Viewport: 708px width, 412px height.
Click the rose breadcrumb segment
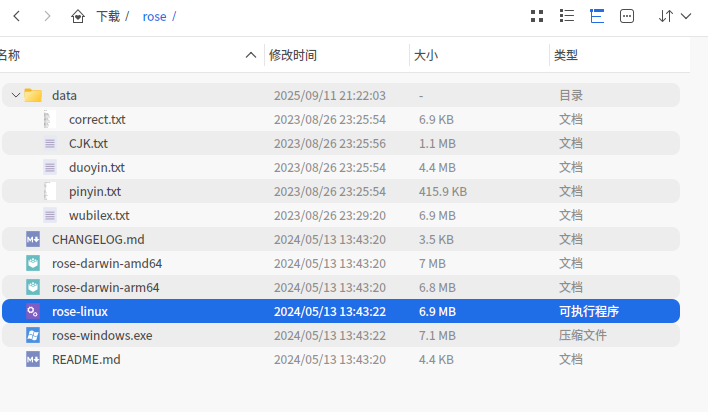tap(154, 17)
